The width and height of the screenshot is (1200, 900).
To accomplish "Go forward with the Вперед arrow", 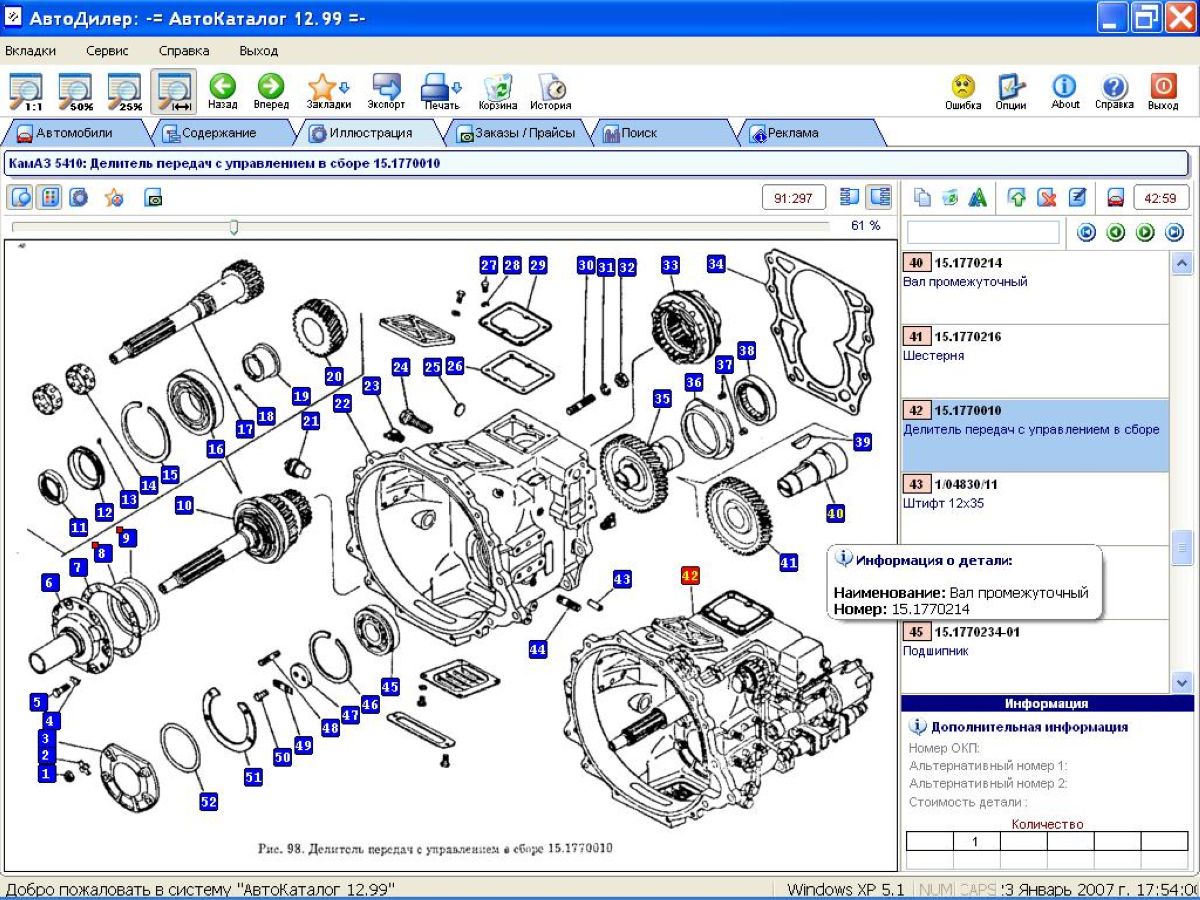I will [271, 91].
